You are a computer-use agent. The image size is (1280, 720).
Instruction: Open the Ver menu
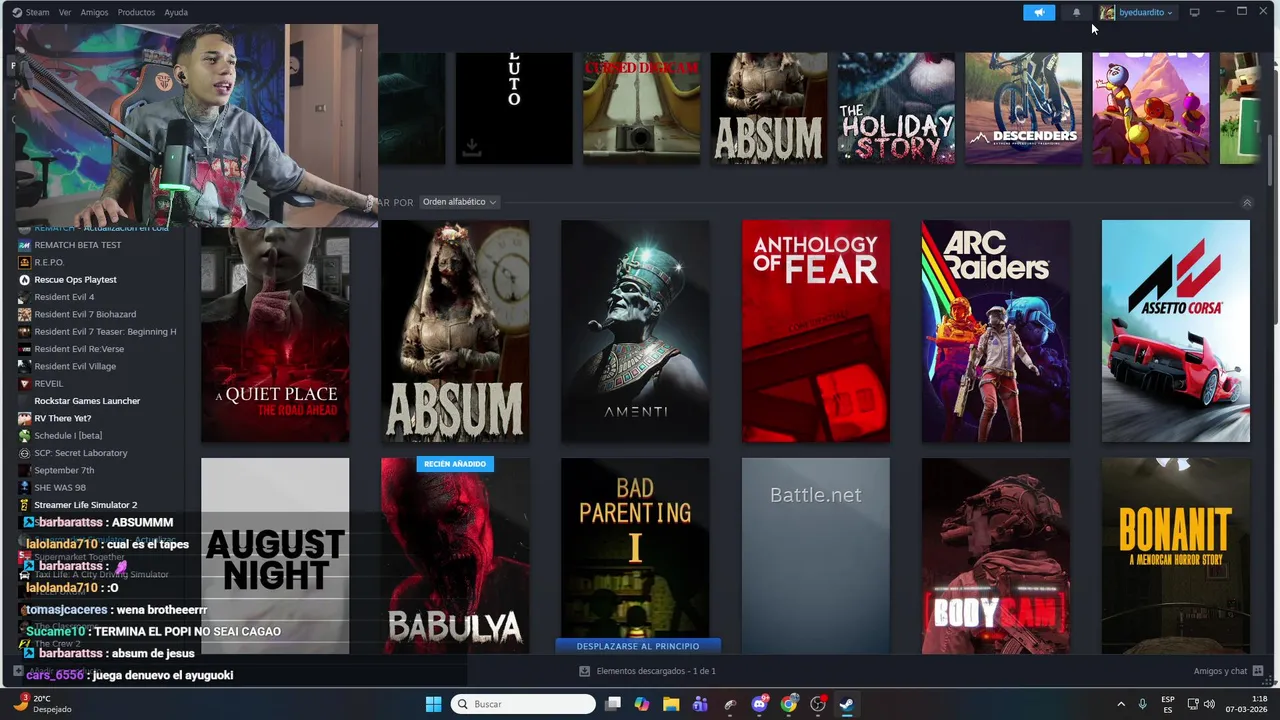pos(65,12)
